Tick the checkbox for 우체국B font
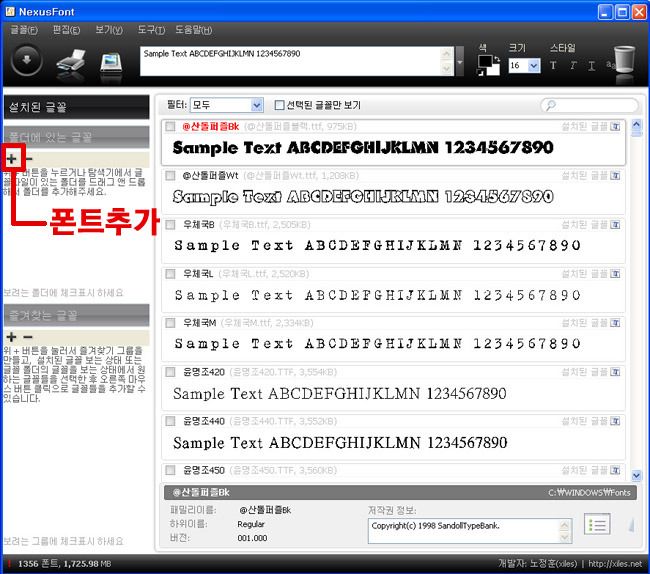Viewport: 650px width, 574px height. (170, 225)
